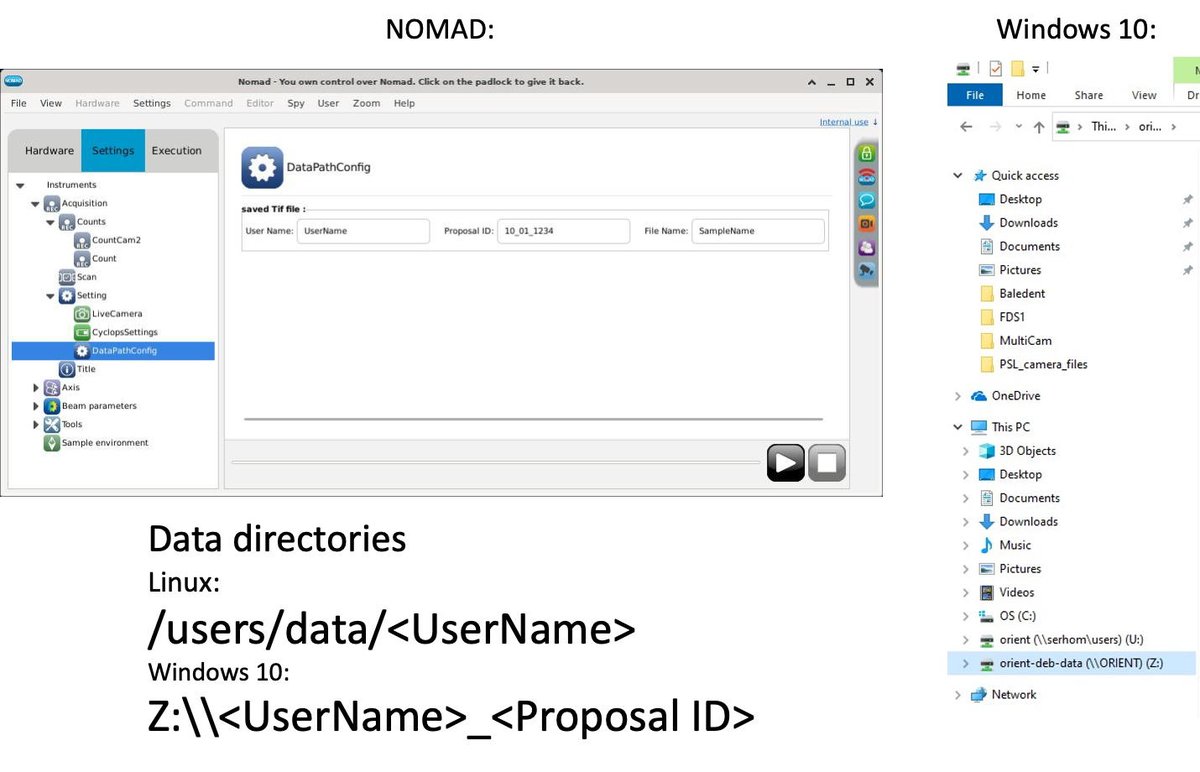Collapse the Counts tree node
Screen dimensions: 1200x772
pos(51,223)
